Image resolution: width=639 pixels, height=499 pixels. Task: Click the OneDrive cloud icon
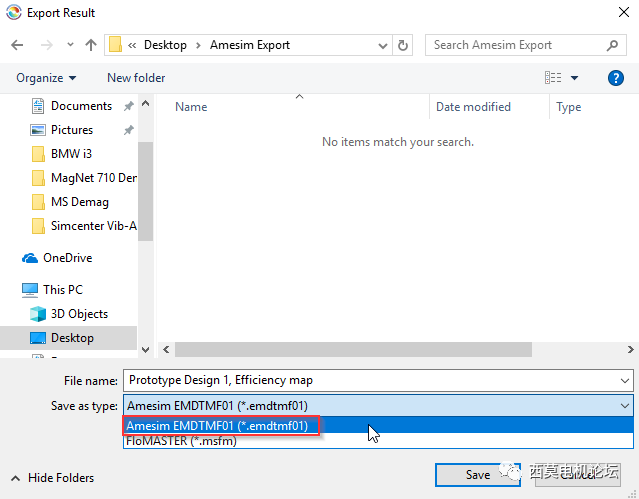(x=30, y=258)
